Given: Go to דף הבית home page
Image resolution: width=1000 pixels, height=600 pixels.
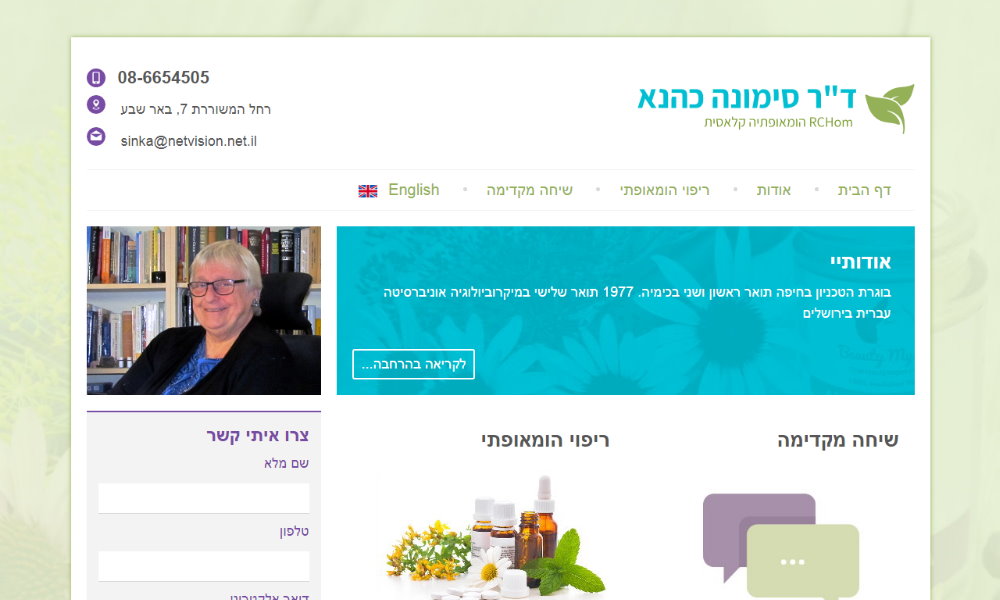Looking at the screenshot, I should point(864,190).
